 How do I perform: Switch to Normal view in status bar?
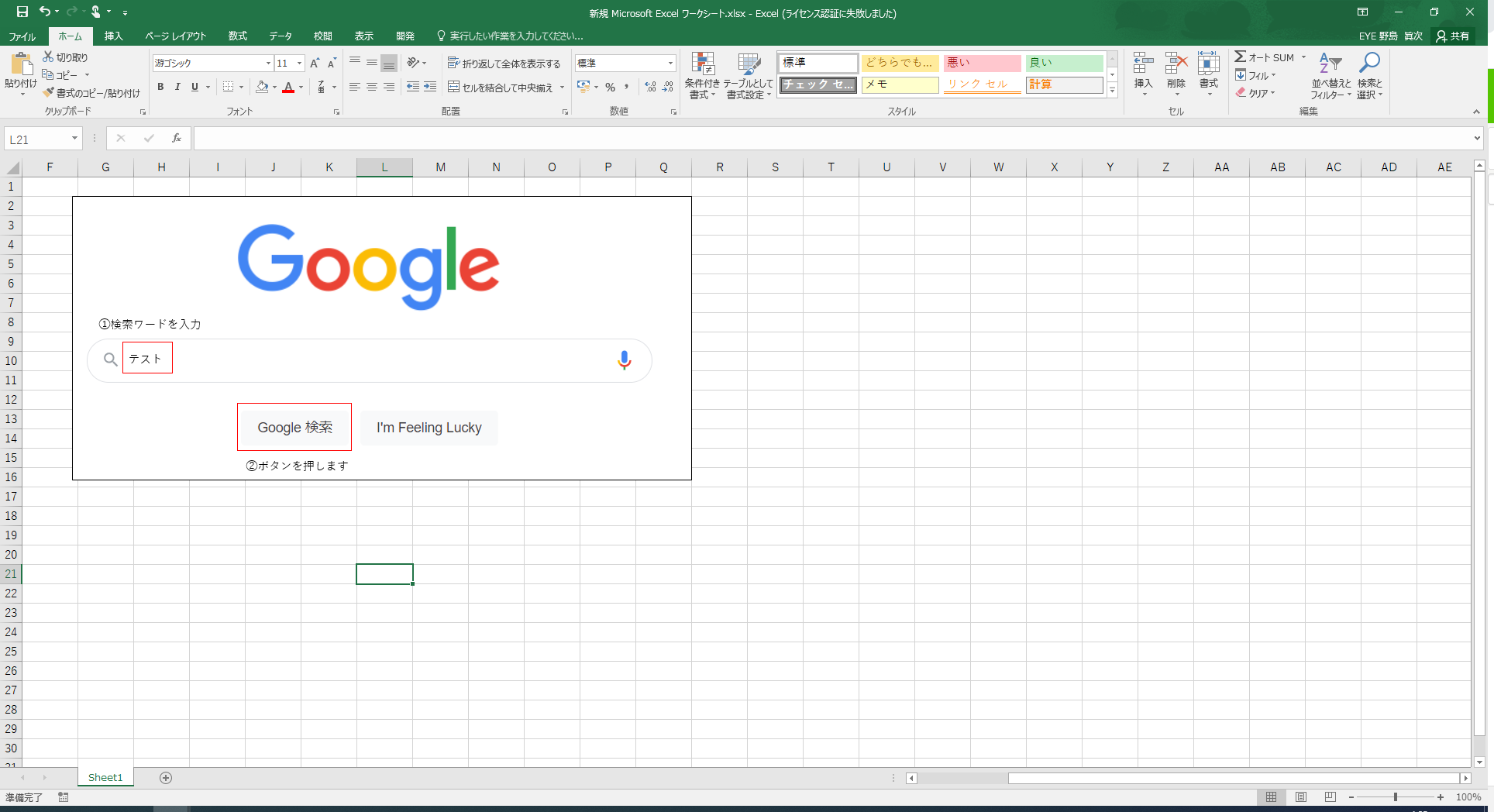[1272, 797]
